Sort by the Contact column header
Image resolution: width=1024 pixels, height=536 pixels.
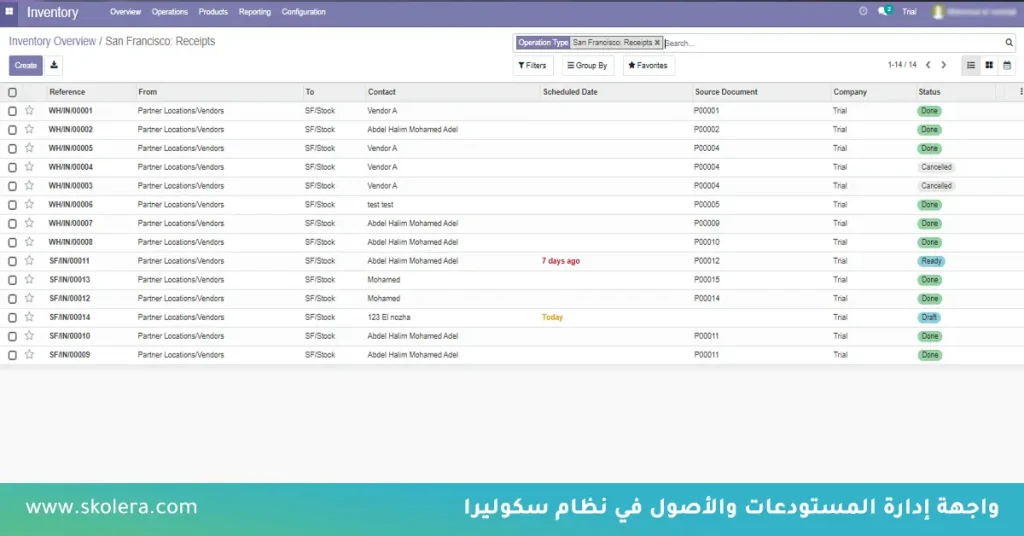point(381,92)
